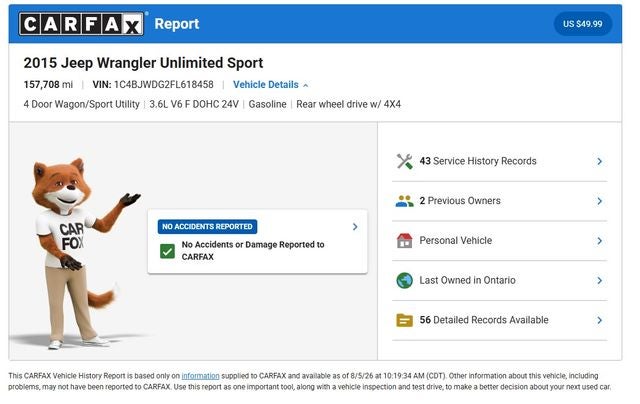Click 'No Accidents or Damage Reported to CARFAX' text
Image resolution: width=640 pixels, height=404 pixels.
click(253, 251)
